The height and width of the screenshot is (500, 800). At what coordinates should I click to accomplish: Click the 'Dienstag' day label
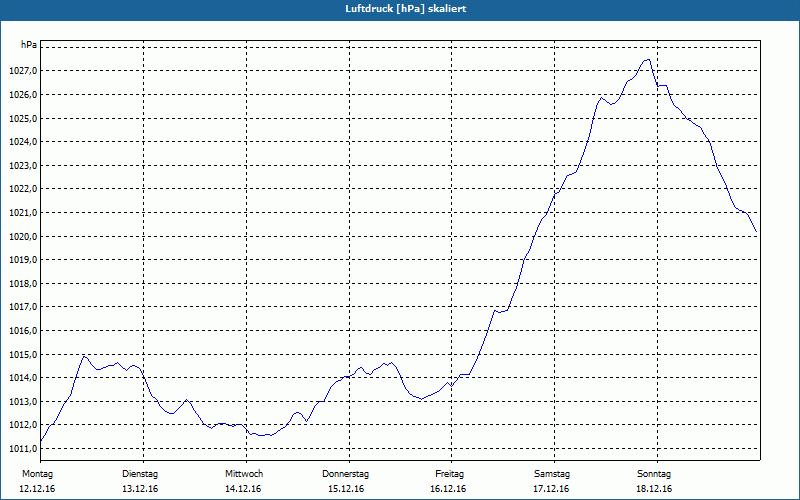coord(140,474)
